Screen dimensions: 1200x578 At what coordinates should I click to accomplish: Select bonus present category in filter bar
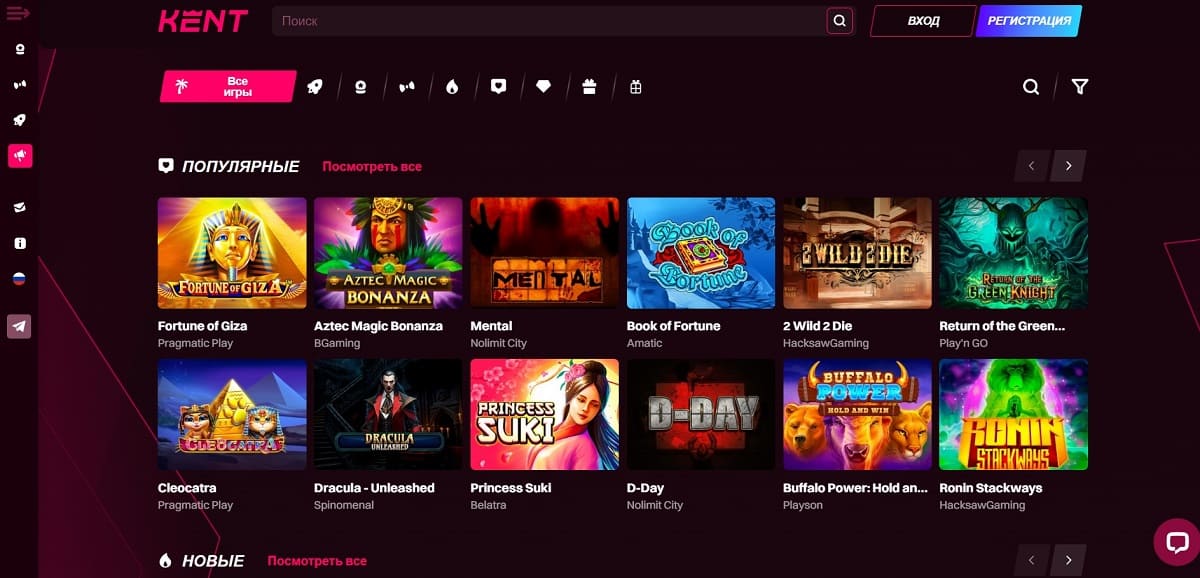[635, 87]
